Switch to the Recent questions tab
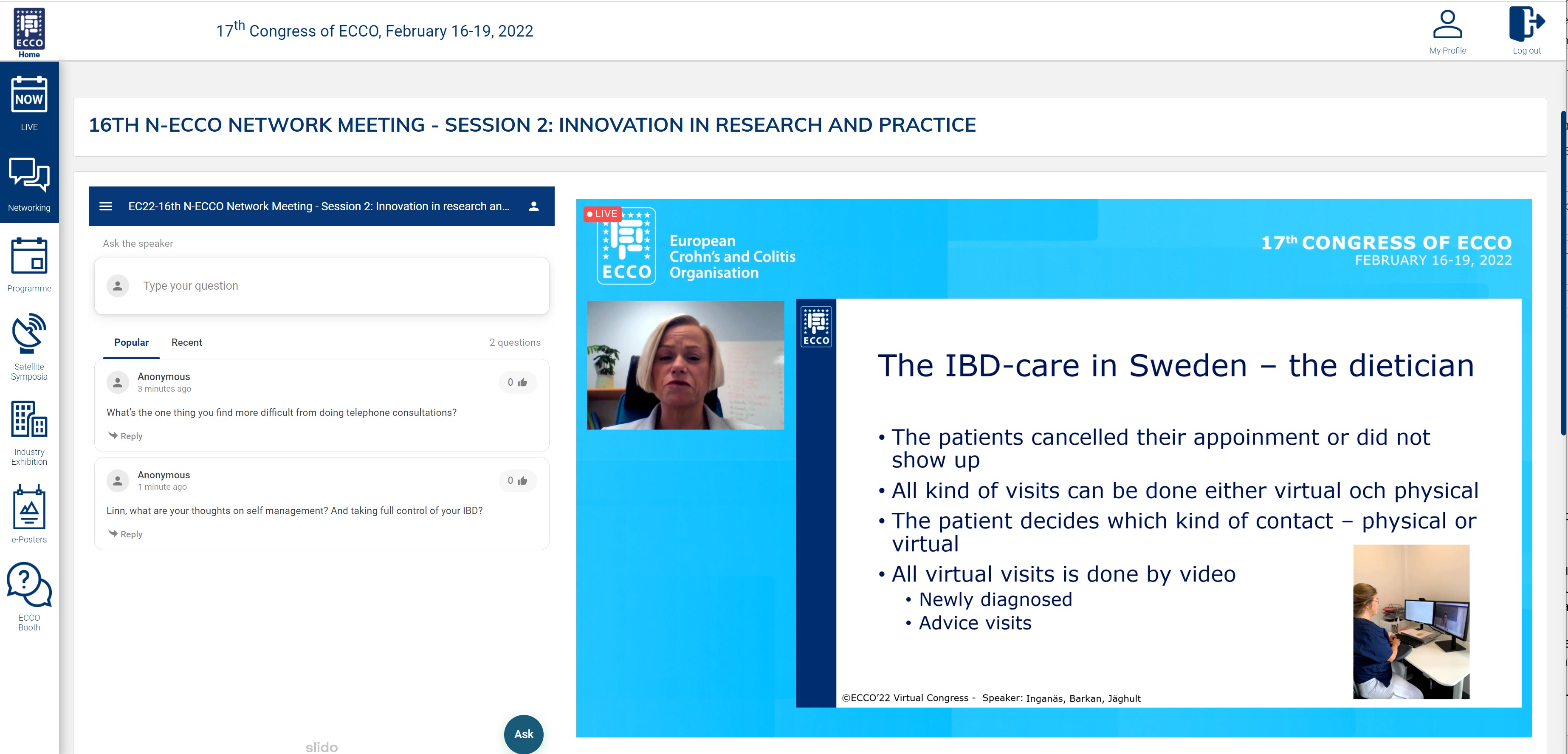Image resolution: width=1568 pixels, height=754 pixels. tap(187, 342)
